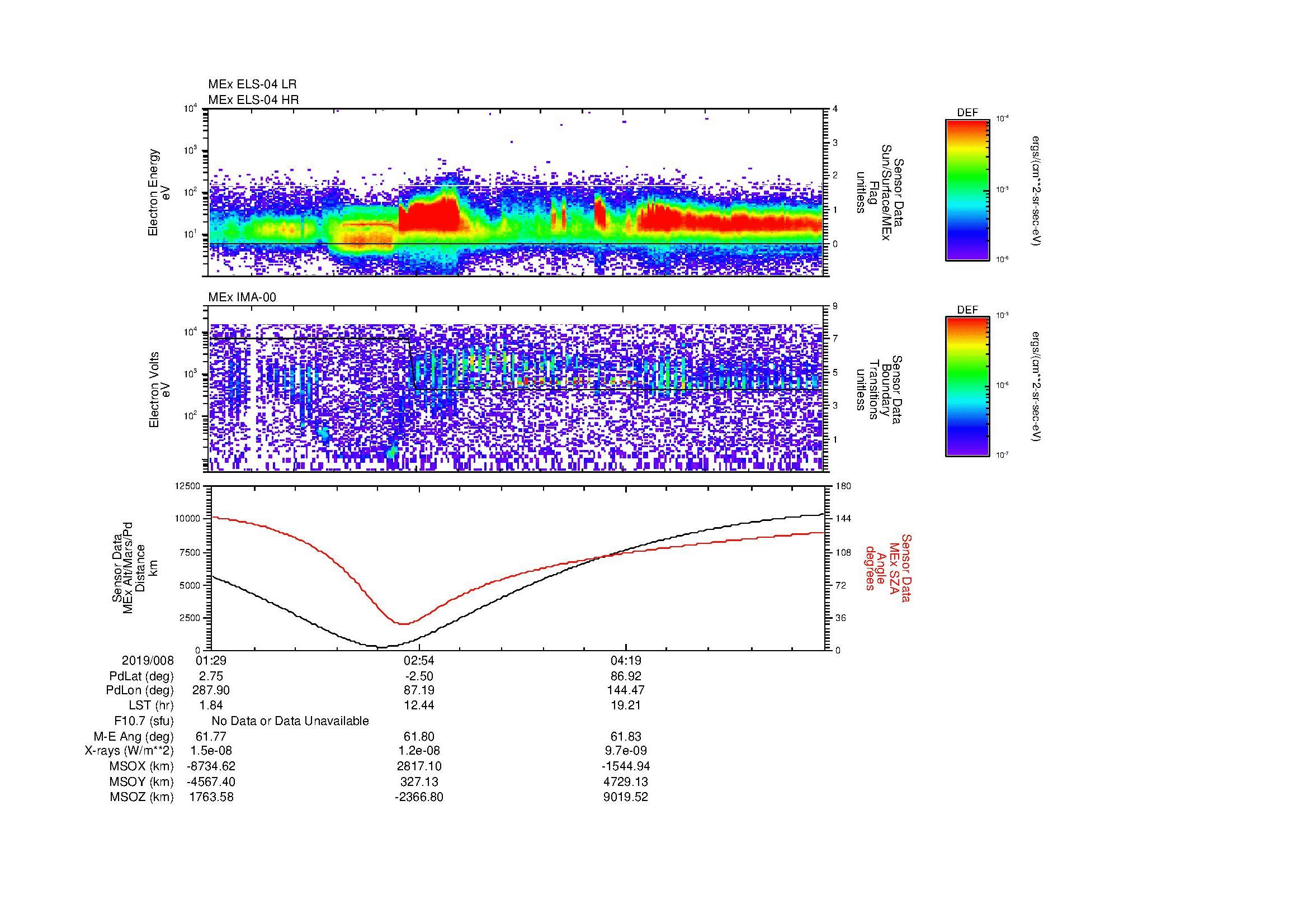The height and width of the screenshot is (924, 1308).
Task: Click the 'PdLon (deg)' row label
Action: tap(140, 690)
